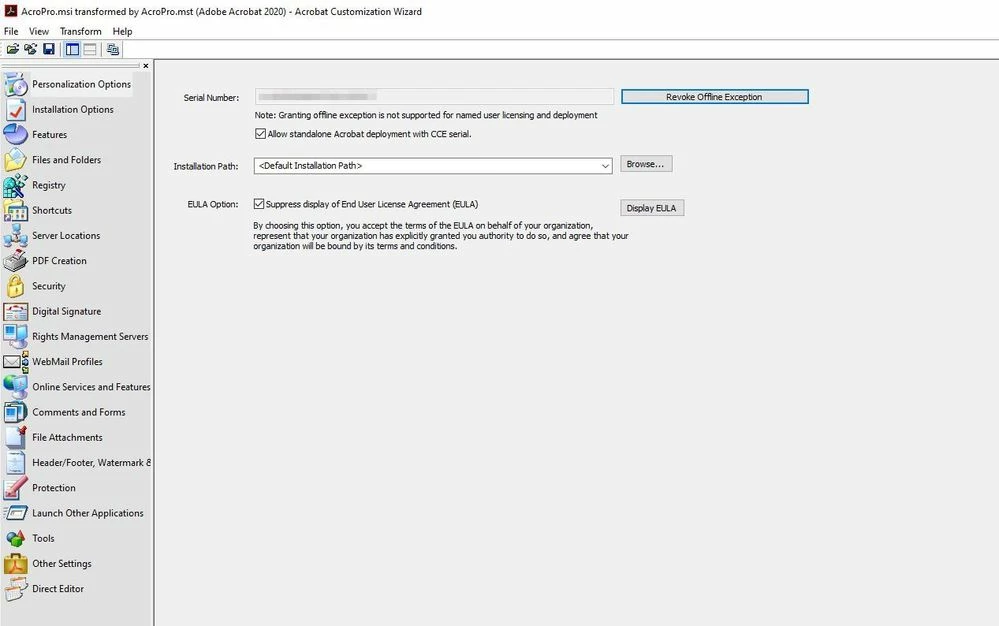The image size is (999, 626).
Task: Open the File Attachments icon
Action: (15, 437)
